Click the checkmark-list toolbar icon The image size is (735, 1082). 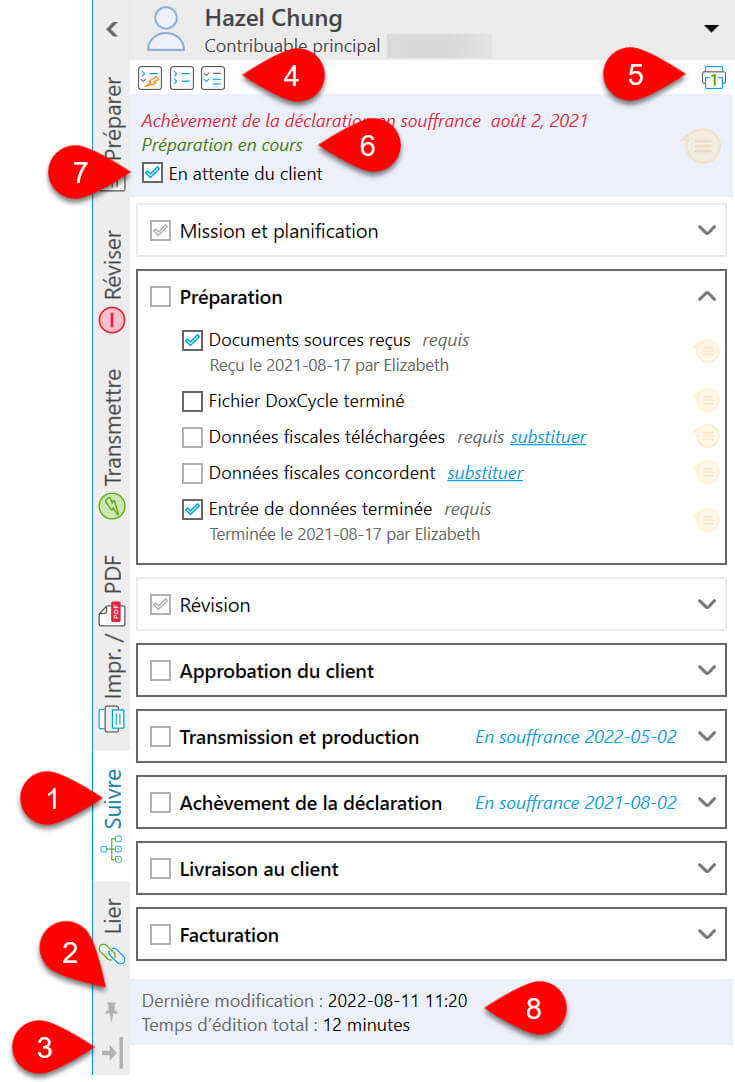[x=213, y=78]
